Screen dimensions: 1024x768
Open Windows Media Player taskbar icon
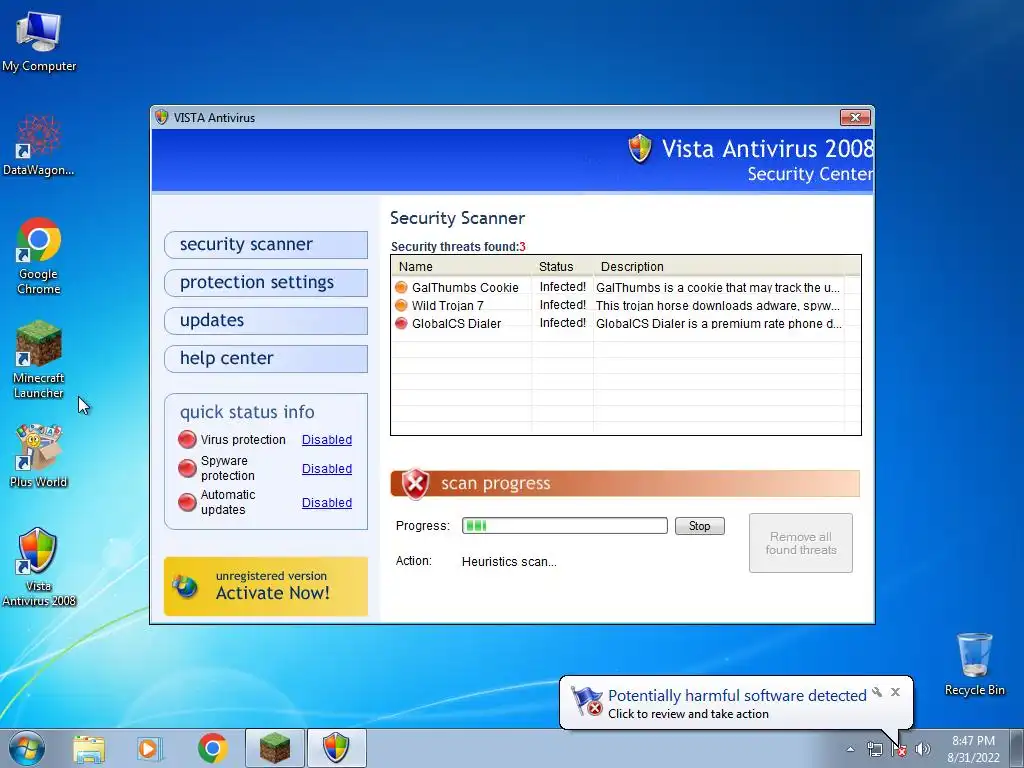click(150, 748)
